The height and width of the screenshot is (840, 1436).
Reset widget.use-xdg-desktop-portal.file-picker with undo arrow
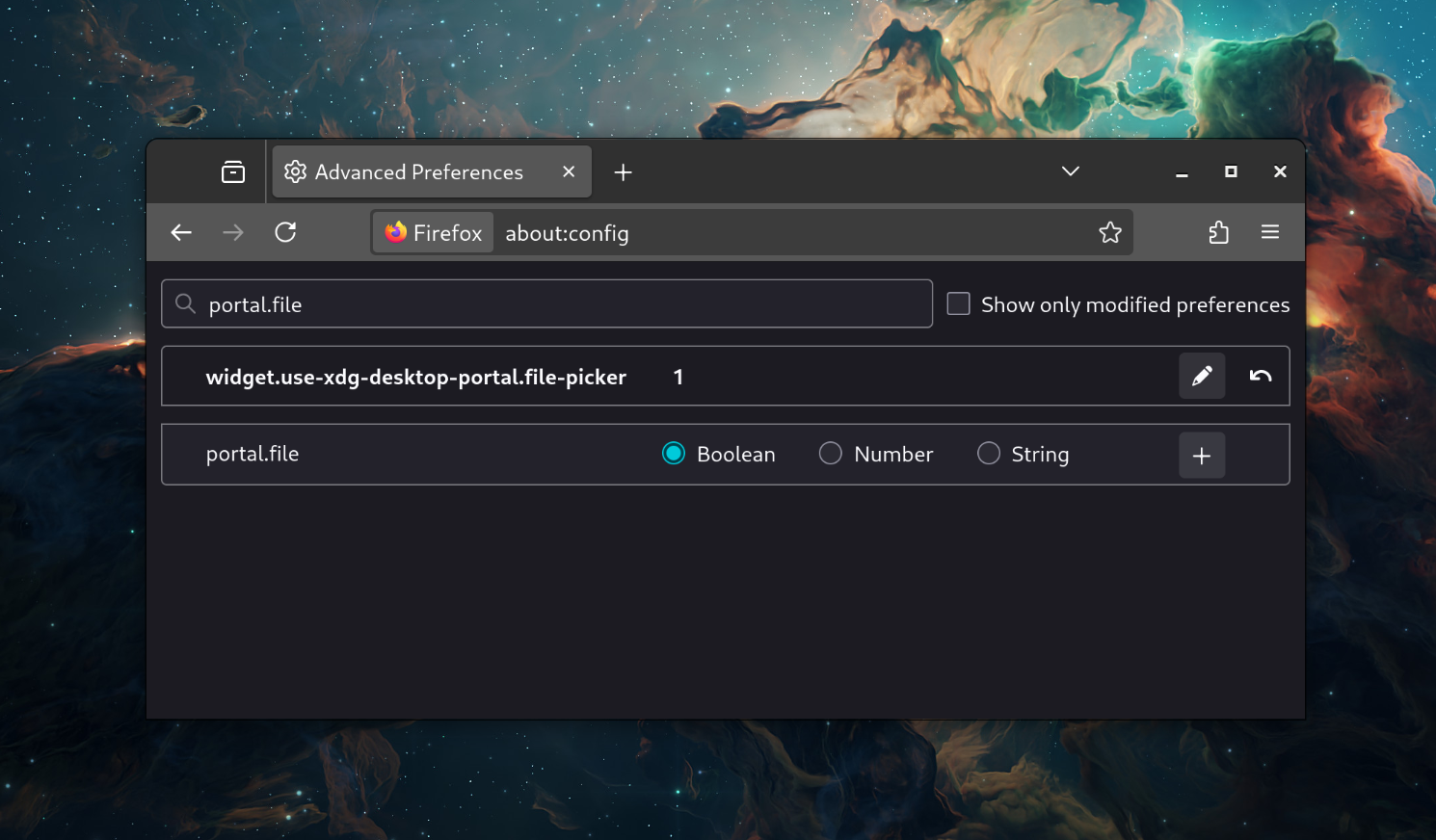[1261, 376]
